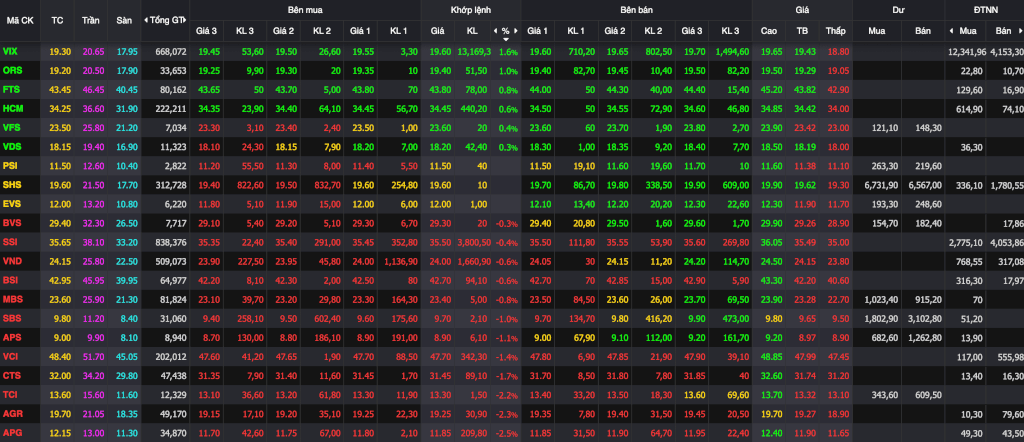Click the Dư group header
1024x442 pixels.
(898, 10)
